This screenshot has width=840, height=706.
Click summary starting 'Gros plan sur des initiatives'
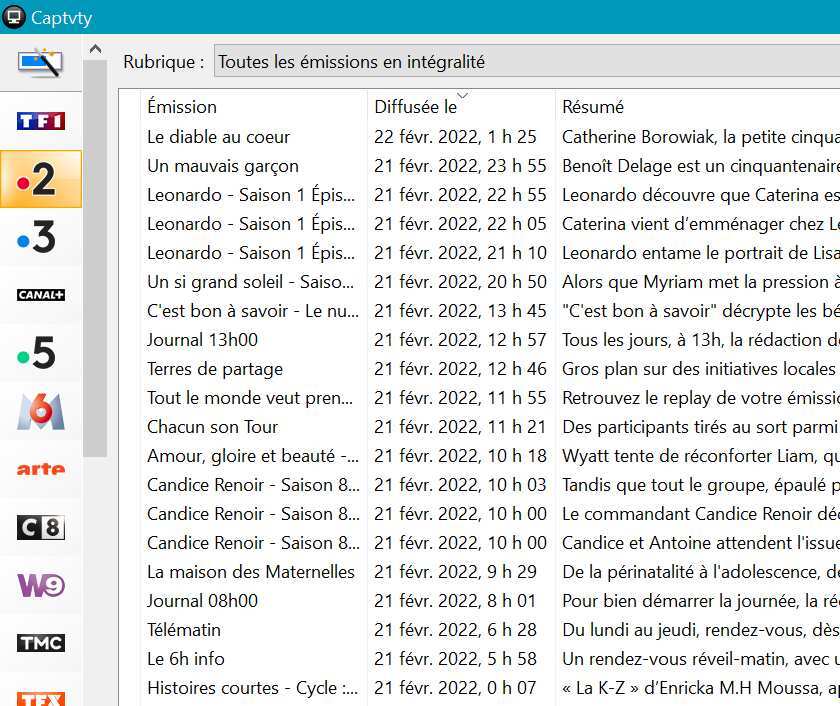pyautogui.click(x=699, y=369)
